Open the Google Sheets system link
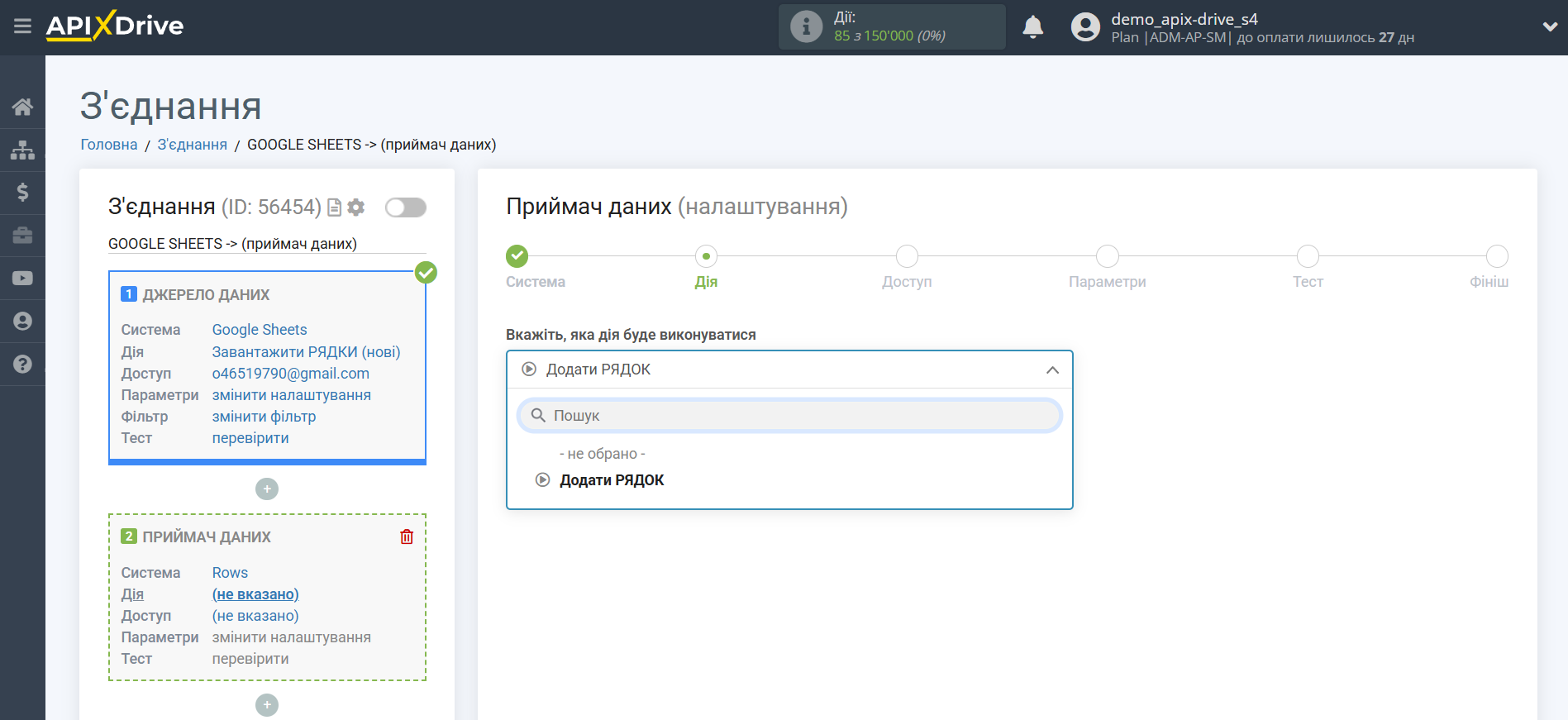Screen dimensions: 1568x720 point(260,330)
